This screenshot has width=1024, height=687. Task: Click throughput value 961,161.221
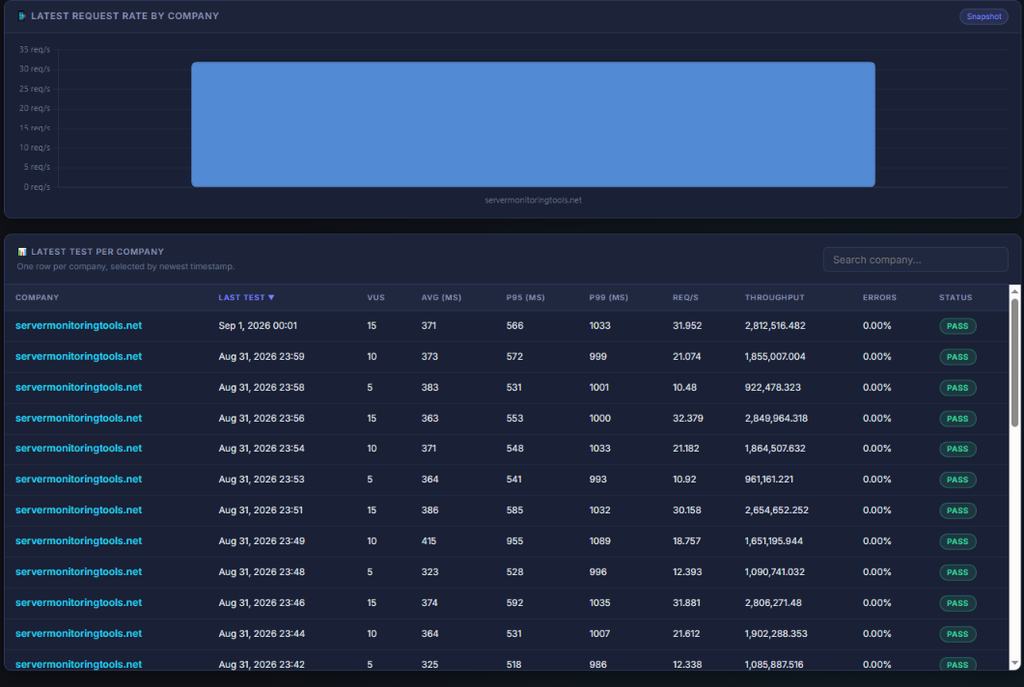pyautogui.click(x=769, y=479)
